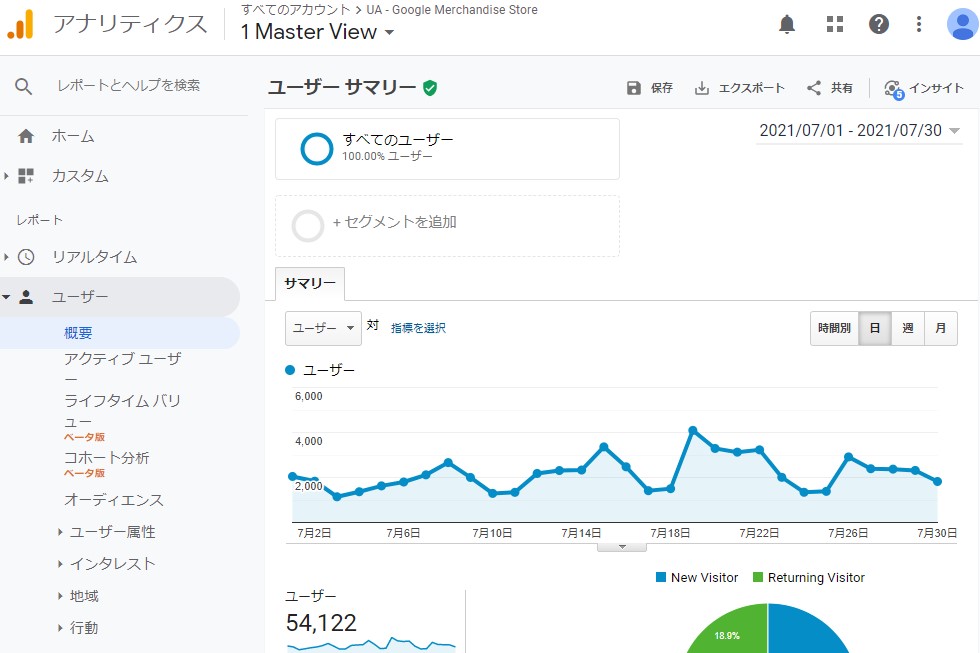Click the green 18.9% pie slice
The height and width of the screenshot is (653, 980).
point(731,631)
